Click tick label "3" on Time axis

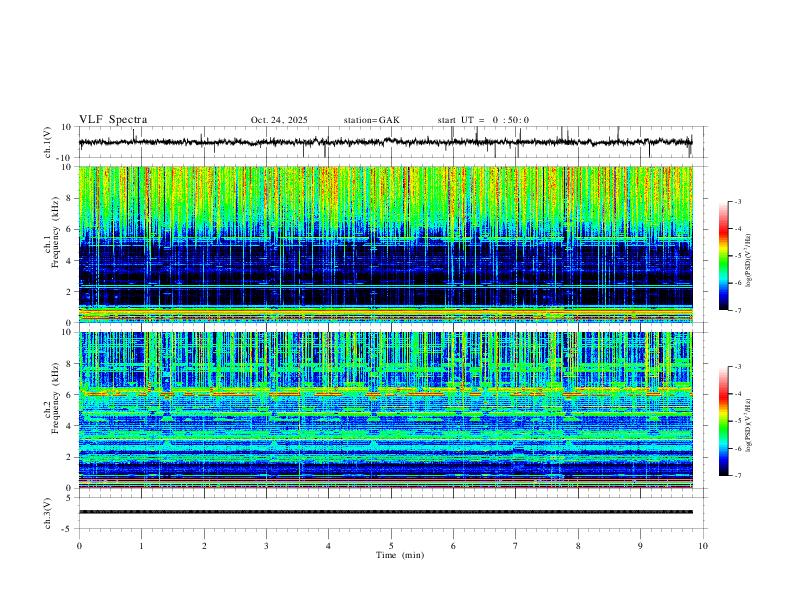pyautogui.click(x=266, y=546)
